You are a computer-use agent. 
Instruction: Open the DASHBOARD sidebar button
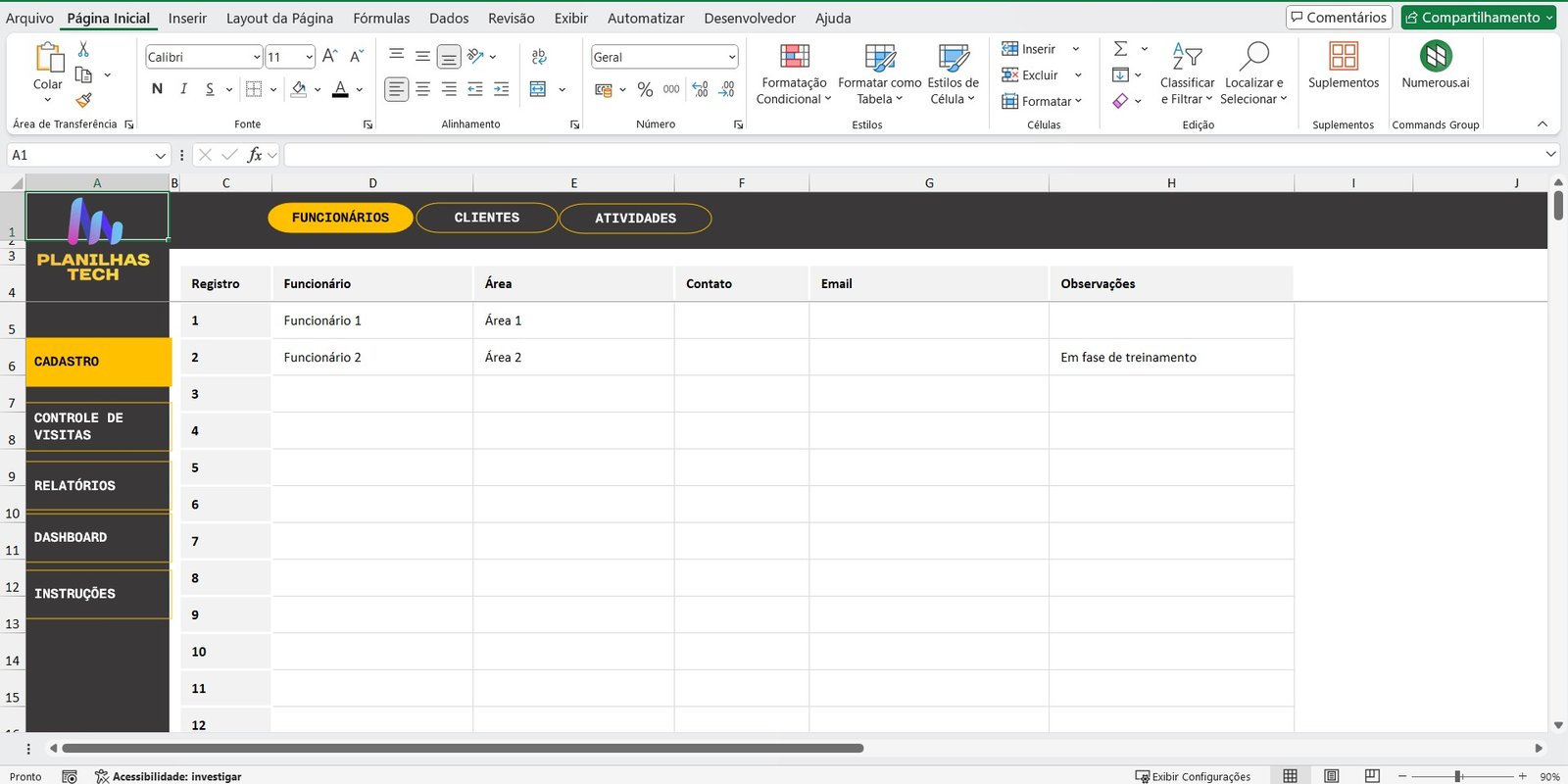98,537
